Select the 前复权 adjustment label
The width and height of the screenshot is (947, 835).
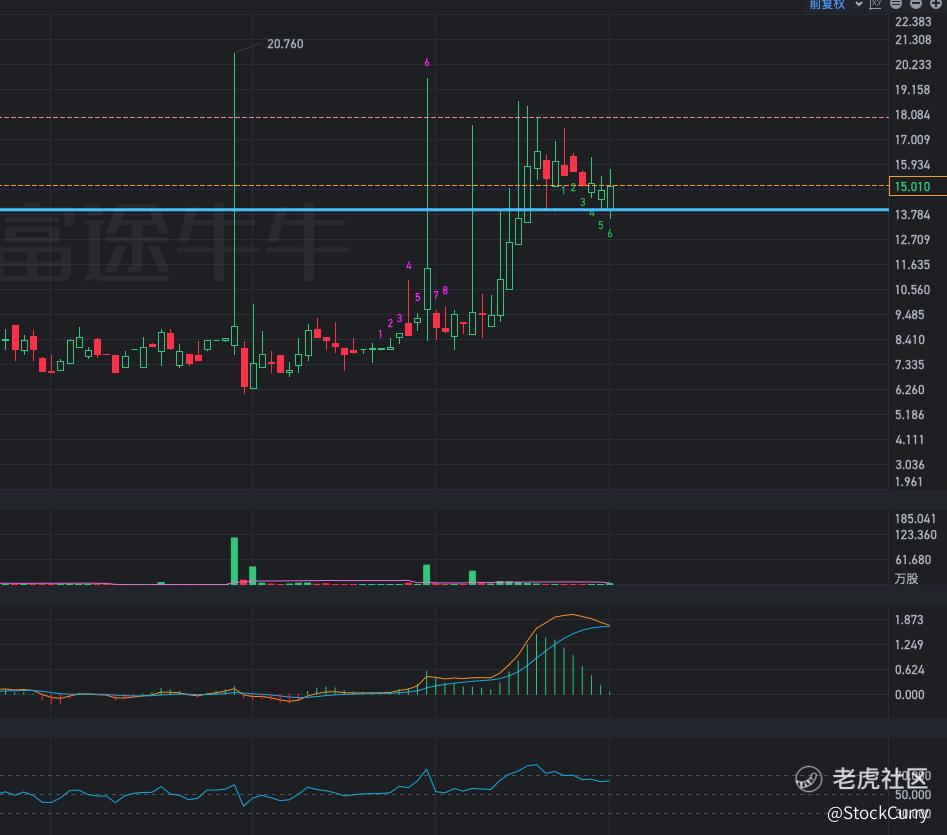(x=827, y=4)
